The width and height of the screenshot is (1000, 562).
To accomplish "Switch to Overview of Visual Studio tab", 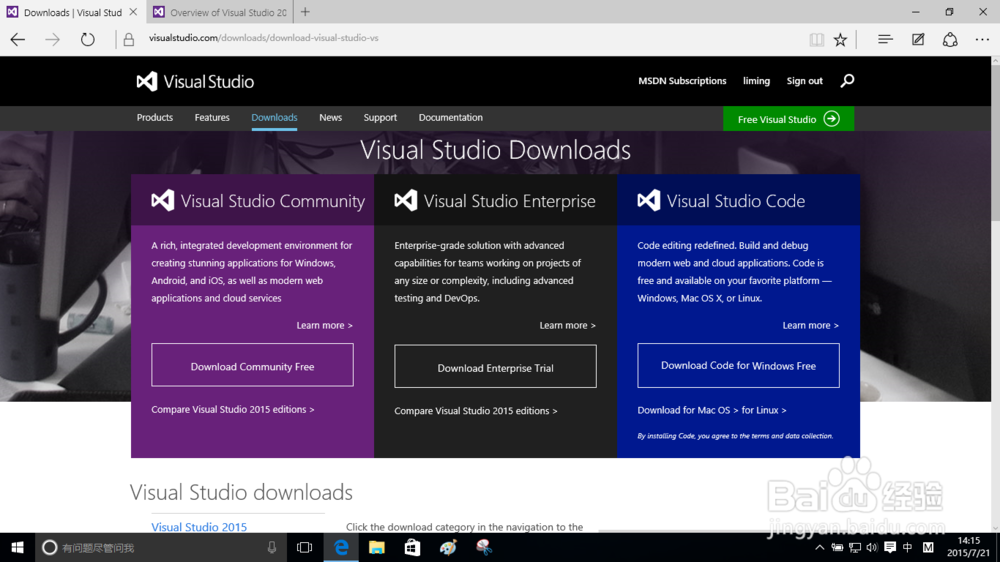I will tap(220, 12).
